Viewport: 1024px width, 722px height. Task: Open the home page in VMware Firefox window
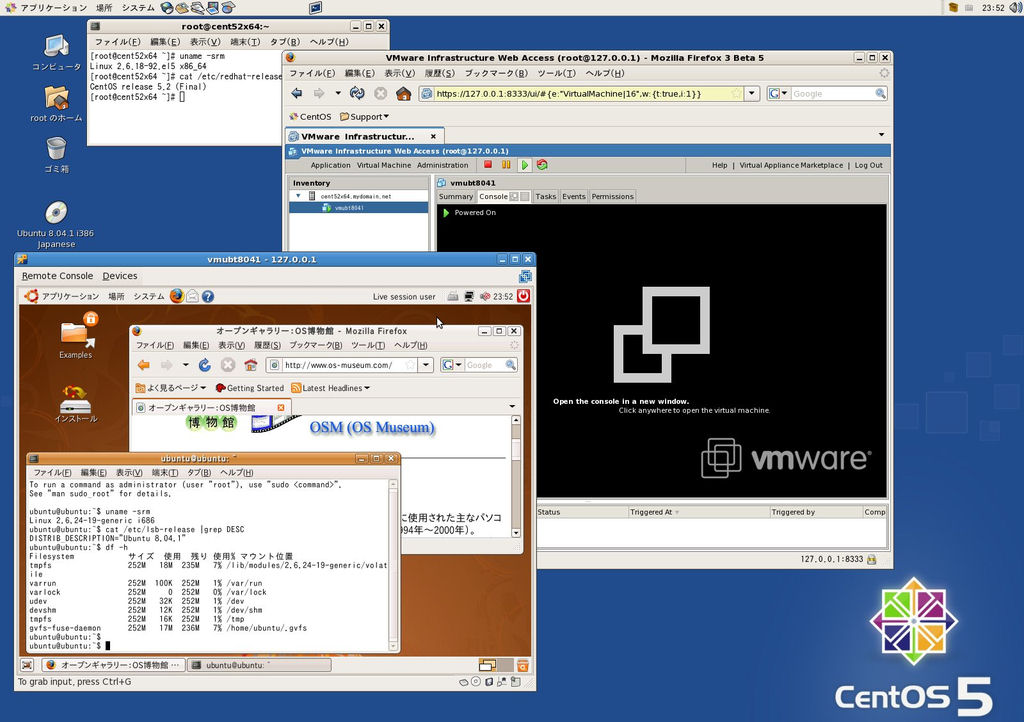404,93
